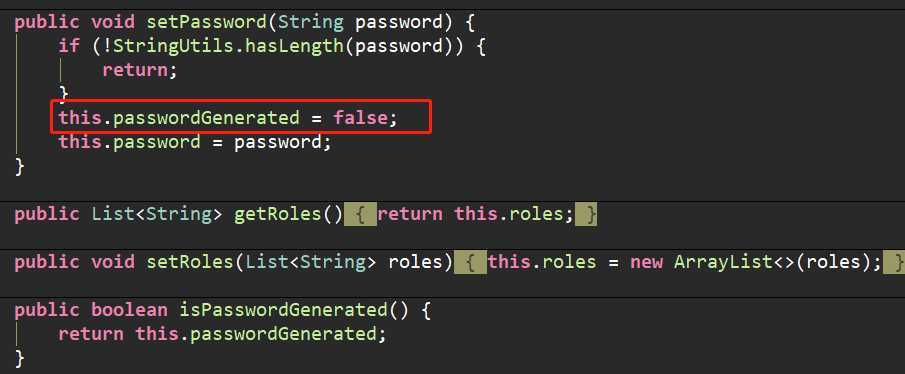Click the new keyword in setRoles
The image size is (905, 374).
646,262
